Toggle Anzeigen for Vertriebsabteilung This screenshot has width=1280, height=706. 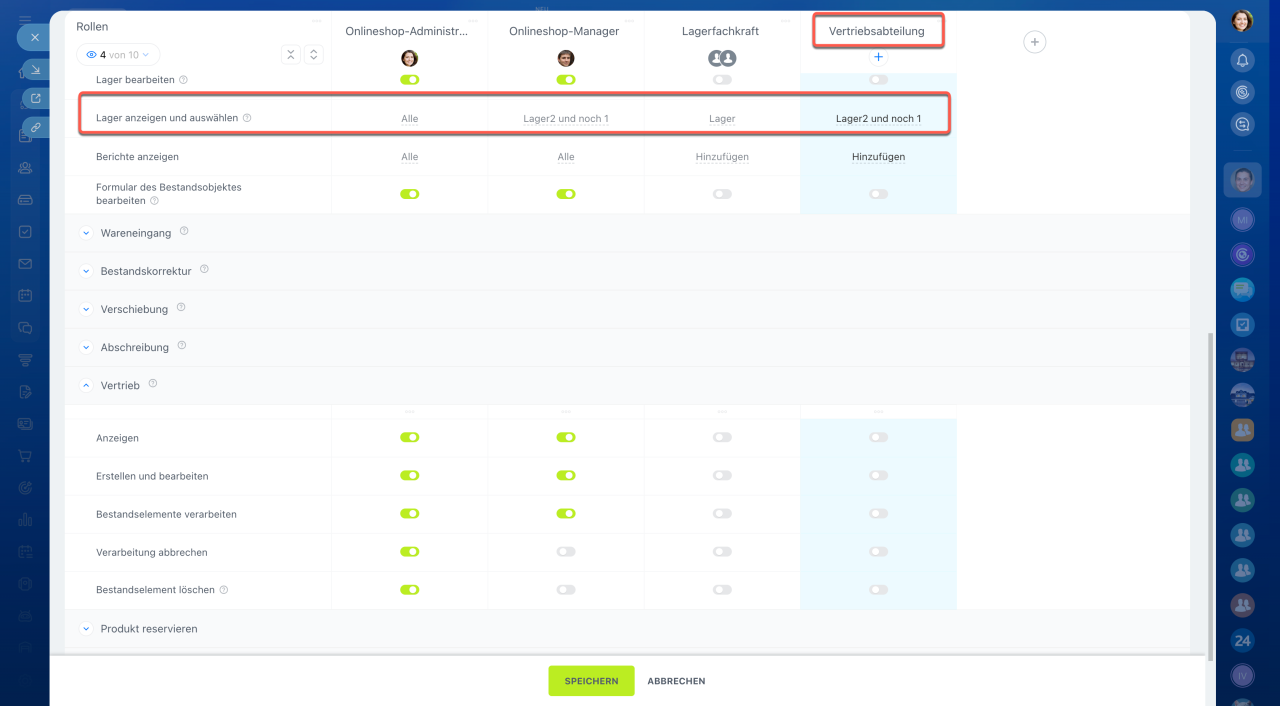click(x=878, y=437)
